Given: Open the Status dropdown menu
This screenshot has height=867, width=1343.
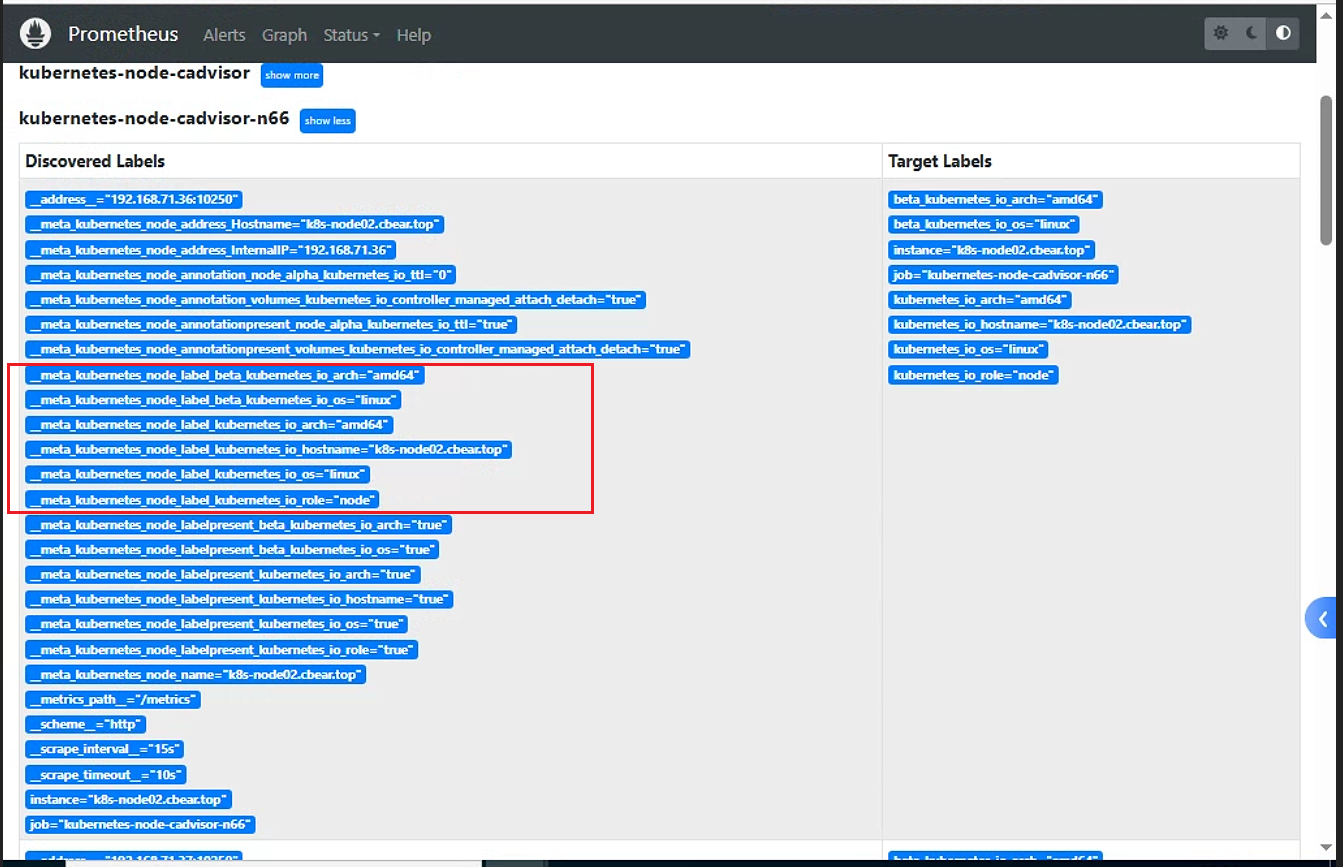Looking at the screenshot, I should tap(351, 35).
